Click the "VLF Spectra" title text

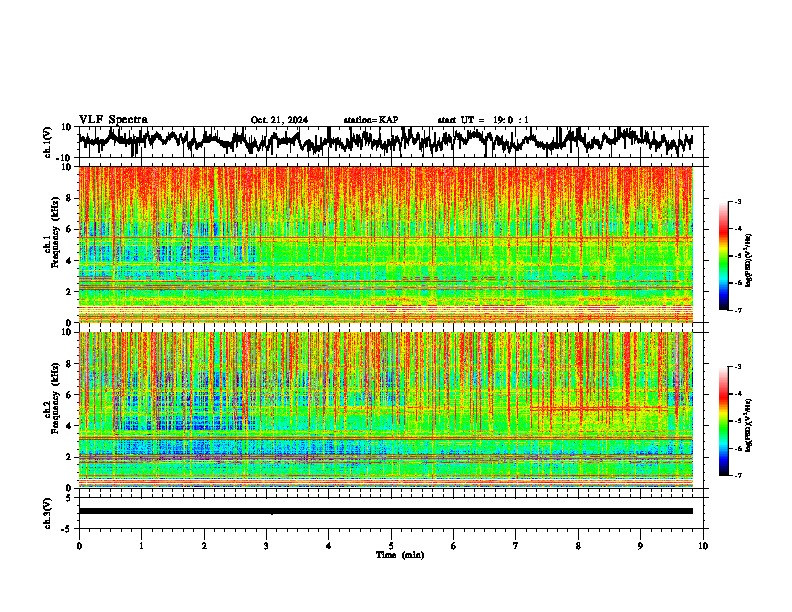pyautogui.click(x=113, y=120)
